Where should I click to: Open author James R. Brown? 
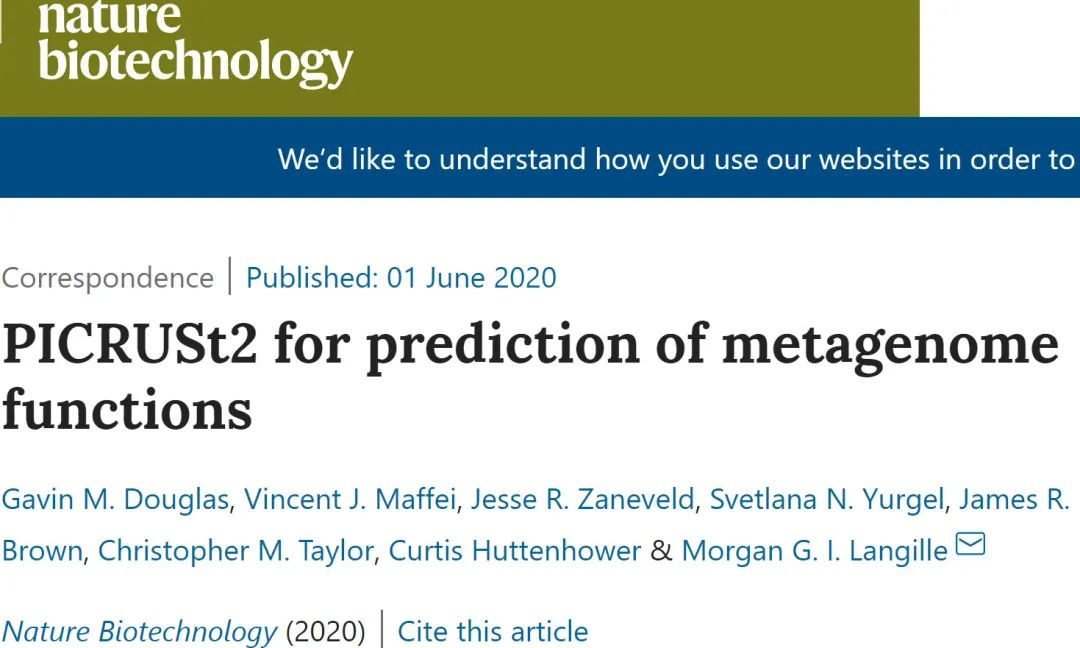(x=1014, y=499)
